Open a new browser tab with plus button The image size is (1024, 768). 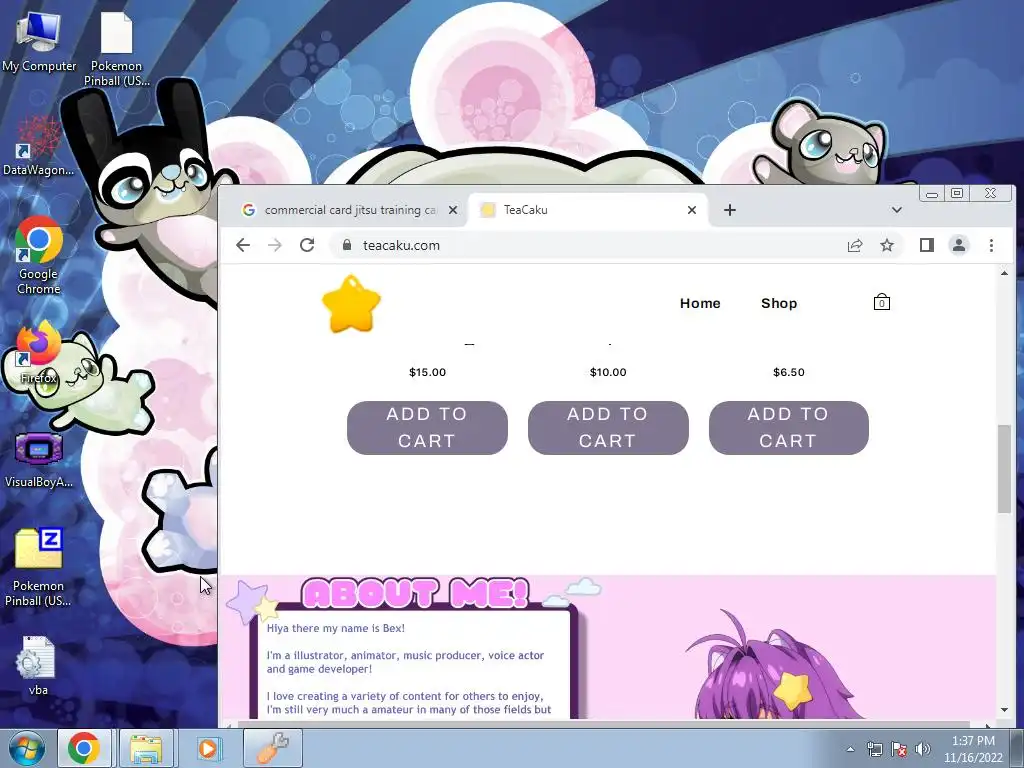pos(730,210)
